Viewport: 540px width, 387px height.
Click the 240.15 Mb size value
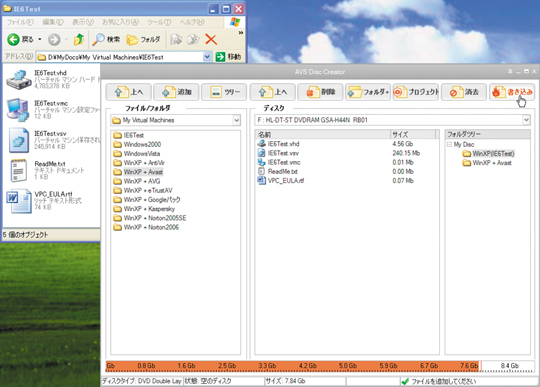pyautogui.click(x=406, y=153)
